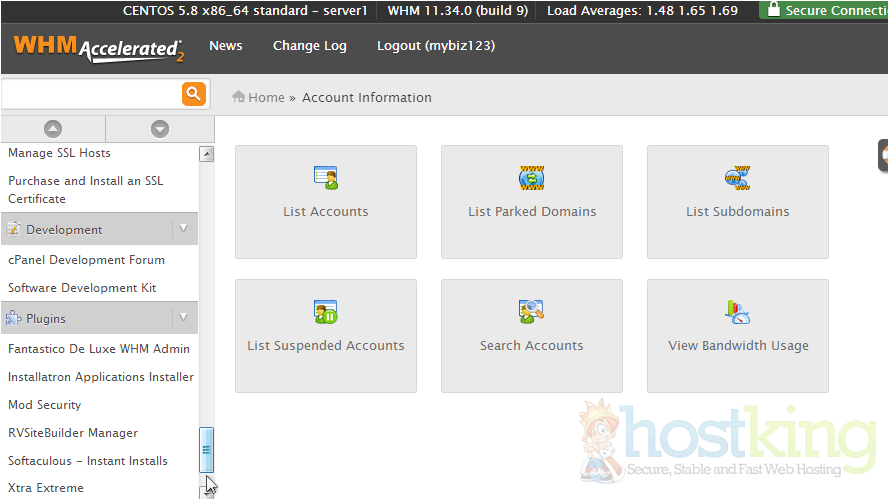The height and width of the screenshot is (500, 889).
Task: Open the Mod Security plugin link
Action: click(x=45, y=405)
